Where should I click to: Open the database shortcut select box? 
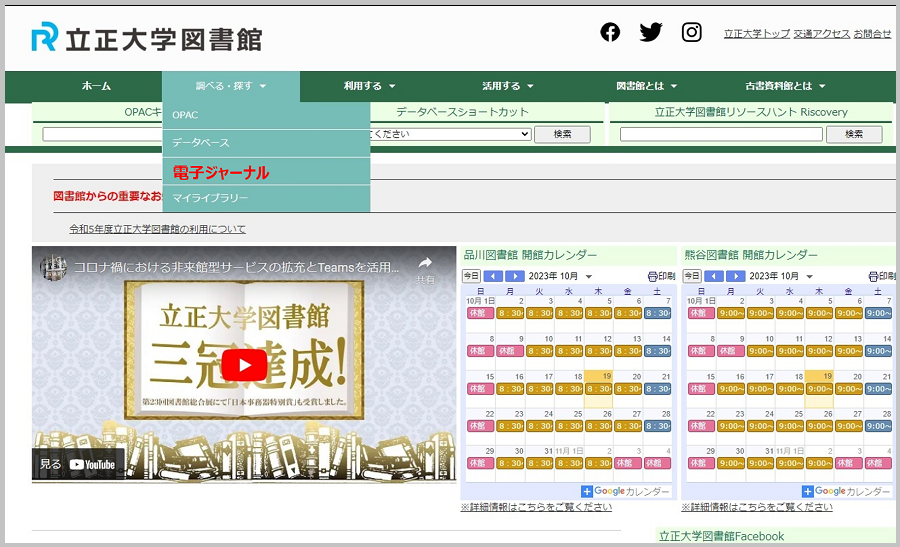coord(450,134)
